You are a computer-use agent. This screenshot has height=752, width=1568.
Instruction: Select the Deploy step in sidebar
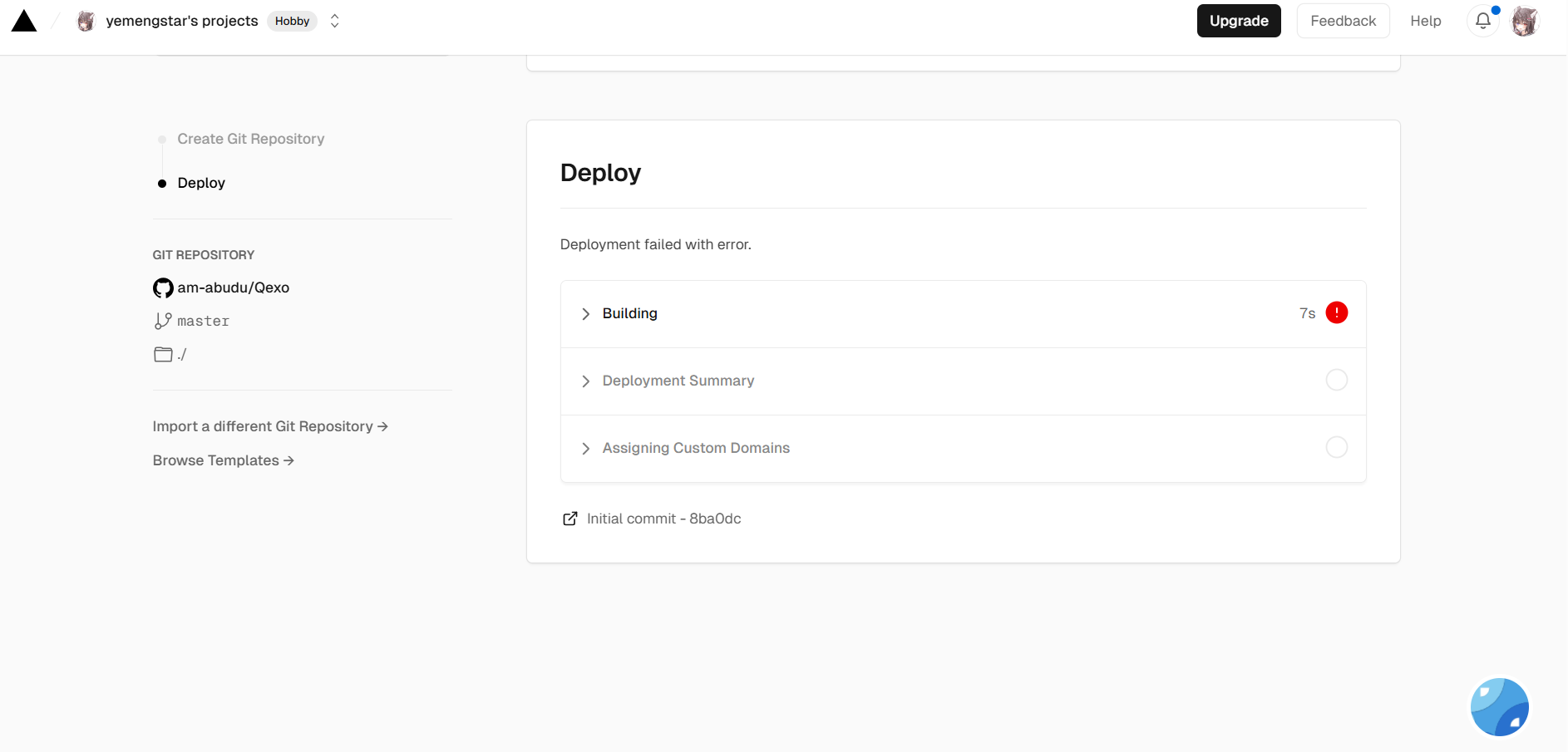(201, 183)
